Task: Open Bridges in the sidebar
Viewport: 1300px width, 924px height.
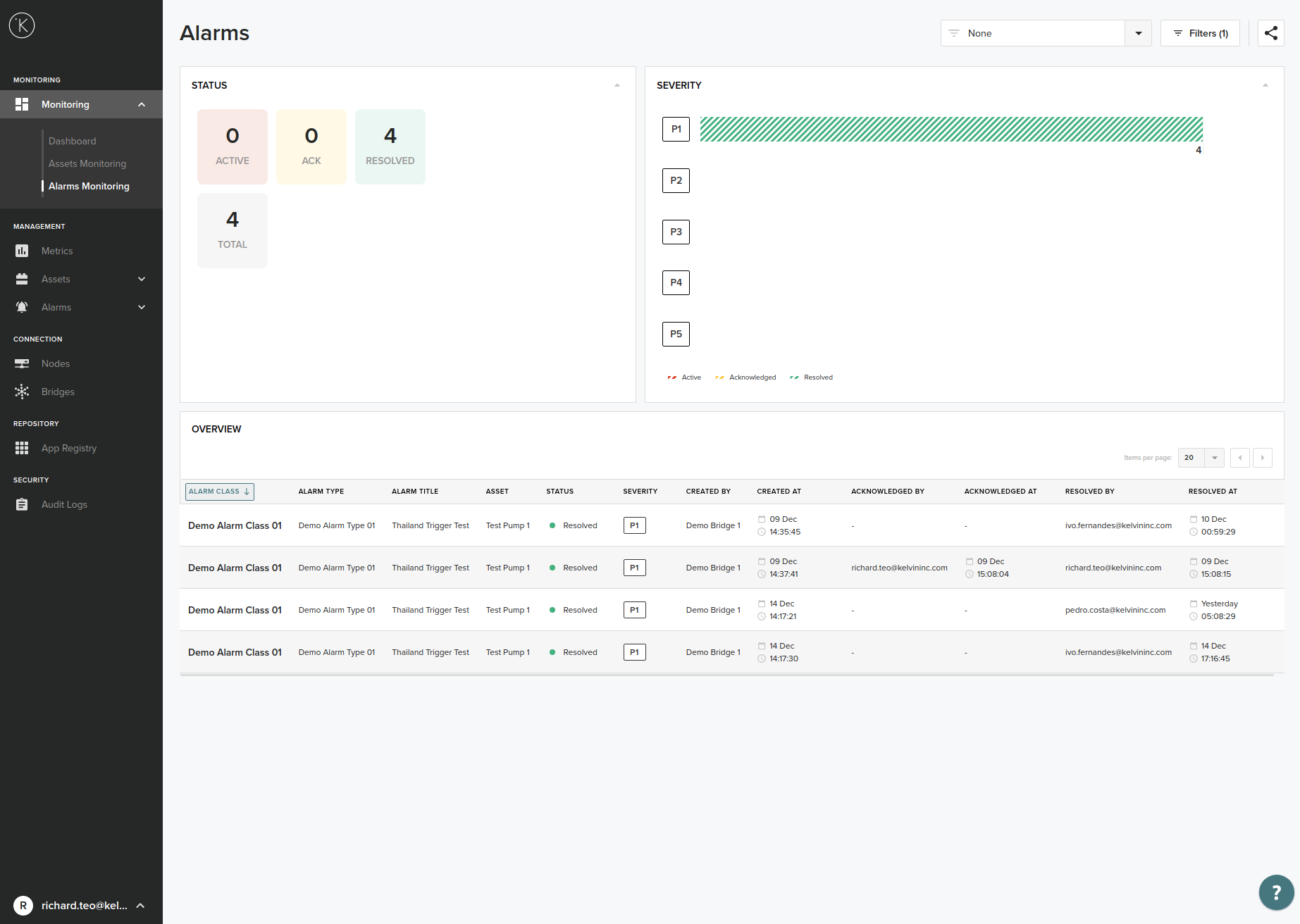Action: 58,392
